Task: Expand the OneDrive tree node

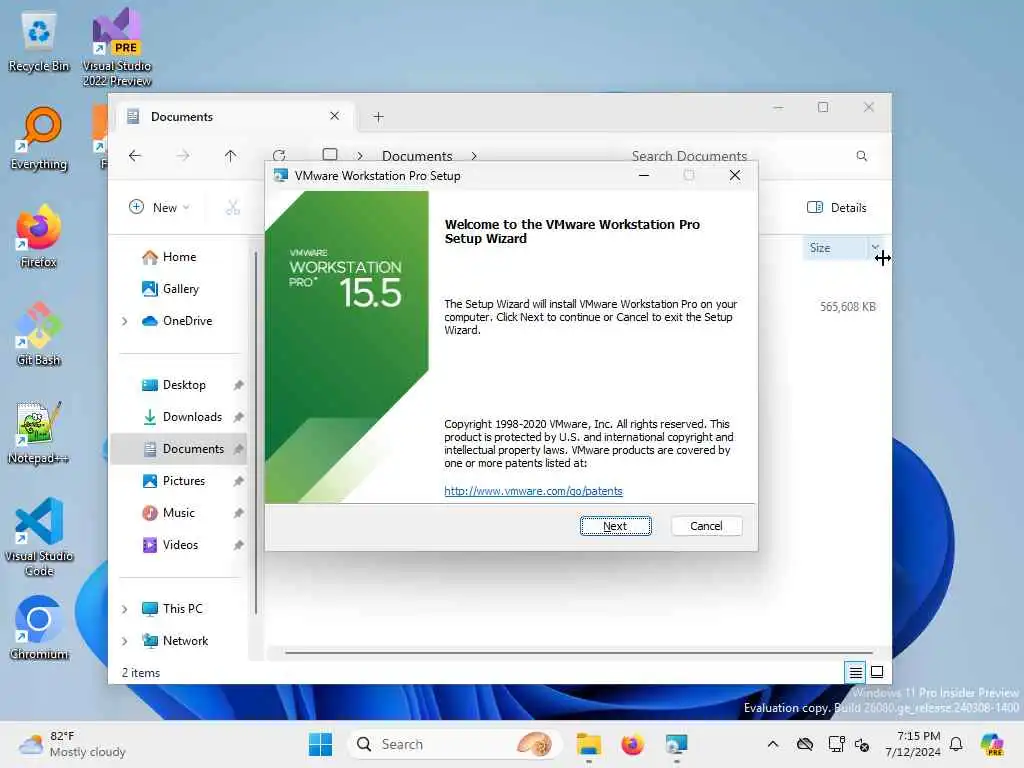Action: pyautogui.click(x=125, y=321)
